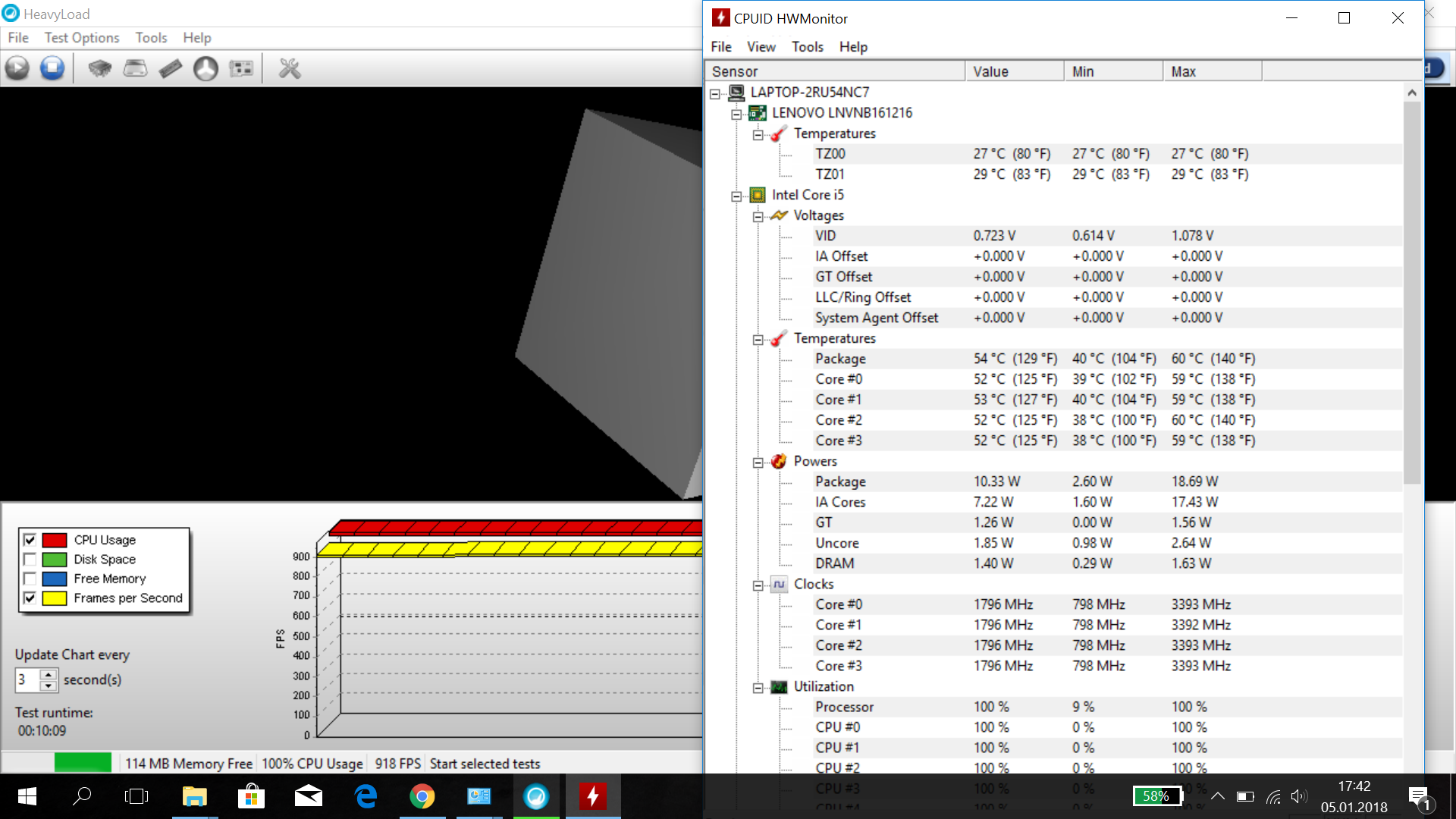Click the yellow Frames per Second swatch

click(55, 598)
